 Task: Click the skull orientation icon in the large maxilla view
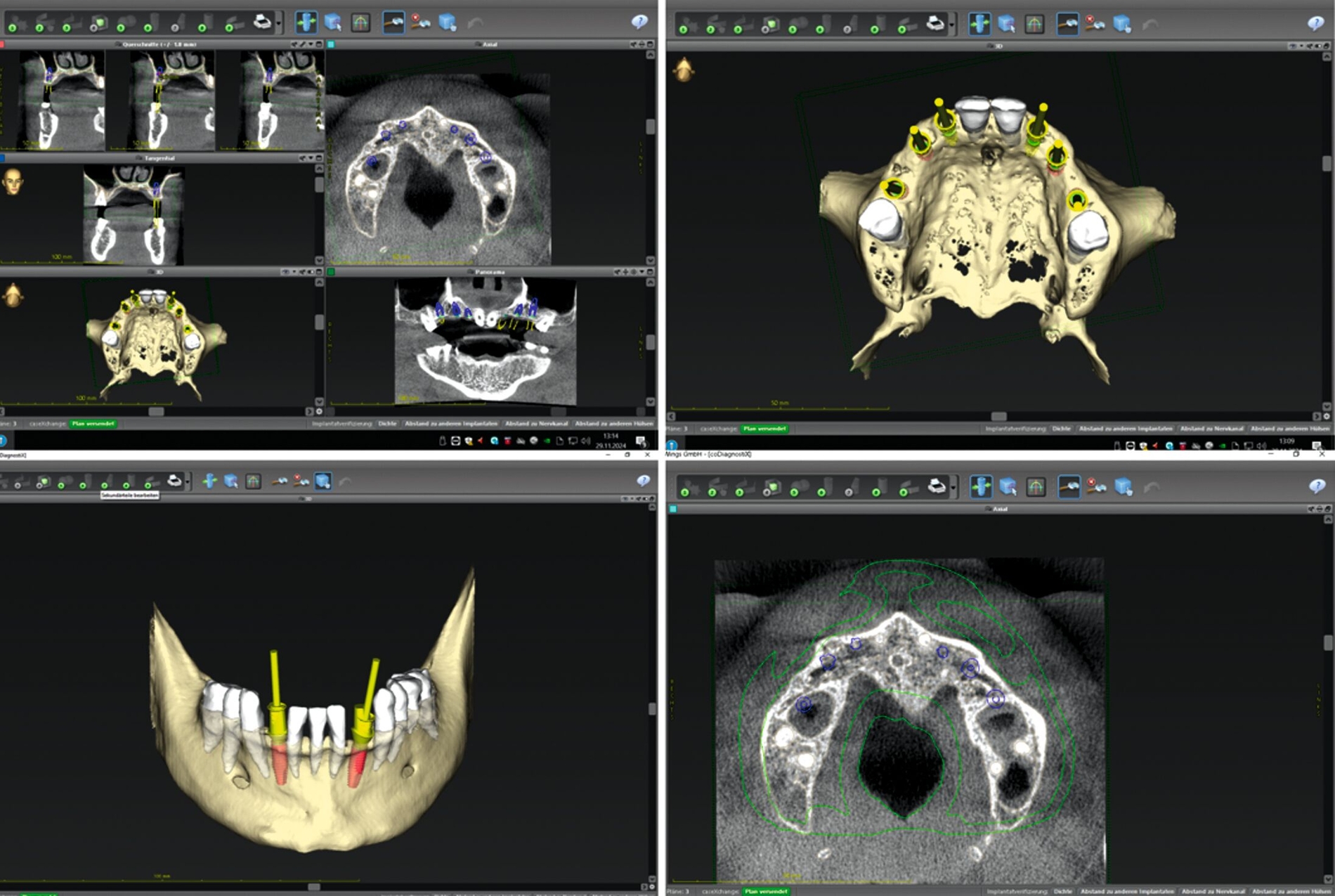684,70
